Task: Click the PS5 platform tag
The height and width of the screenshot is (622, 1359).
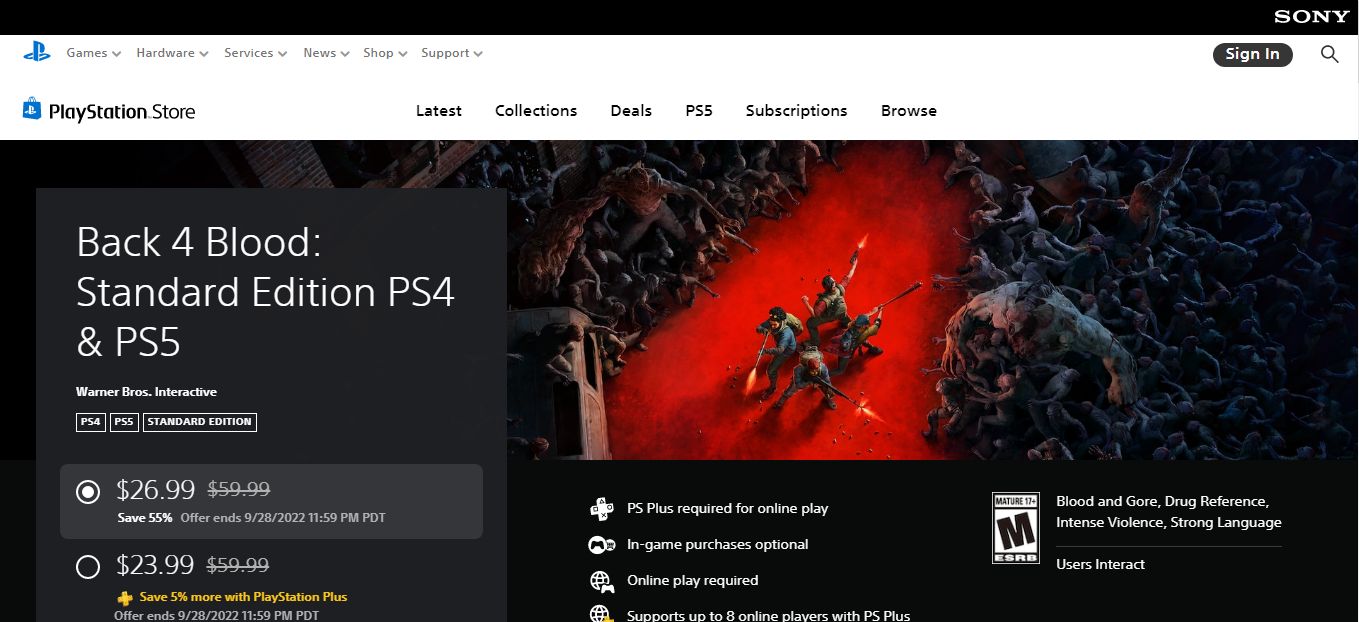Action: 124,422
